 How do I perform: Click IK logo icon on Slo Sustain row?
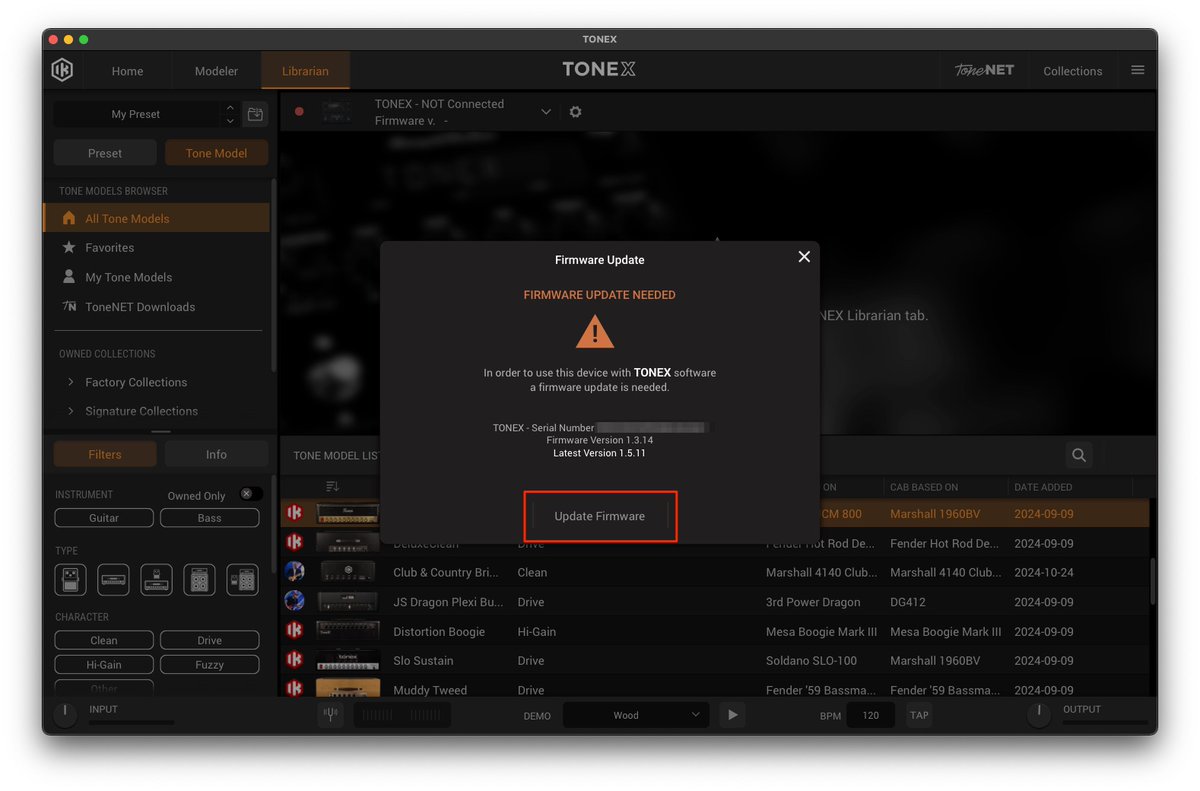click(x=294, y=660)
